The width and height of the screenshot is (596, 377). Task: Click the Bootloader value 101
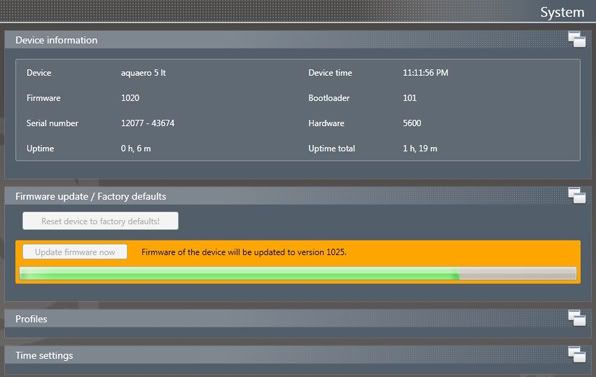click(409, 98)
